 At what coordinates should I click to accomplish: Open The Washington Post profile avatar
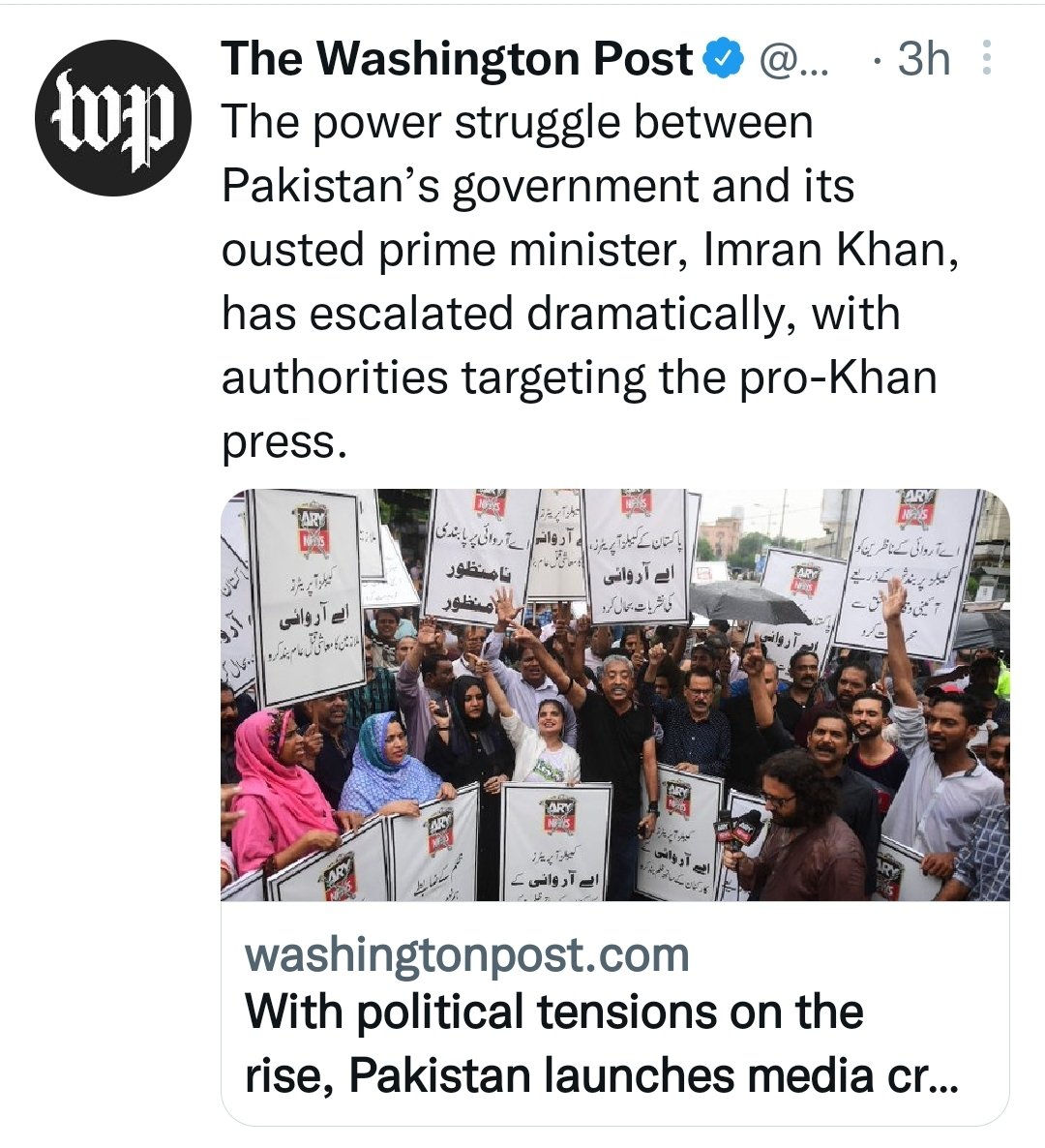[x=113, y=118]
